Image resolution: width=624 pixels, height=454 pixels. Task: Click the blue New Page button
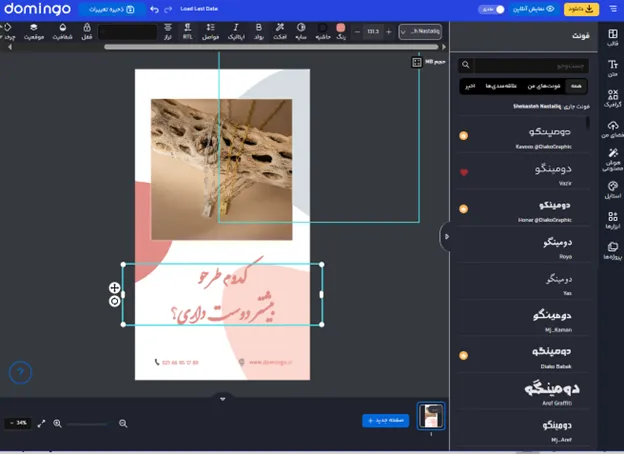(x=384, y=421)
